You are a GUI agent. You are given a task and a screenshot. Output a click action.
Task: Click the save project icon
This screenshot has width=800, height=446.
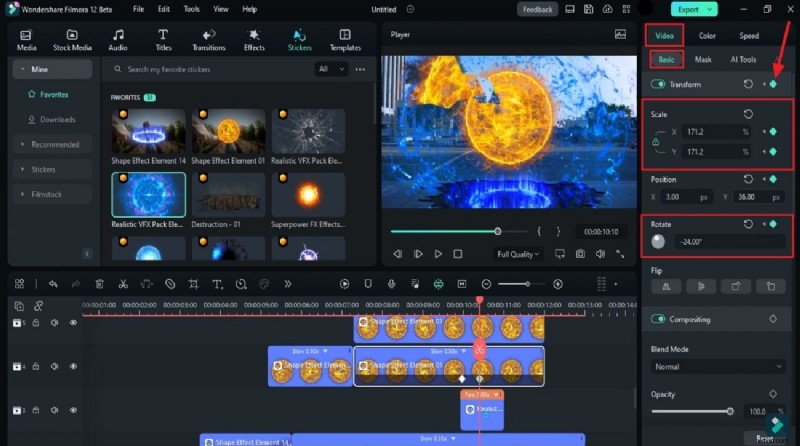588,9
